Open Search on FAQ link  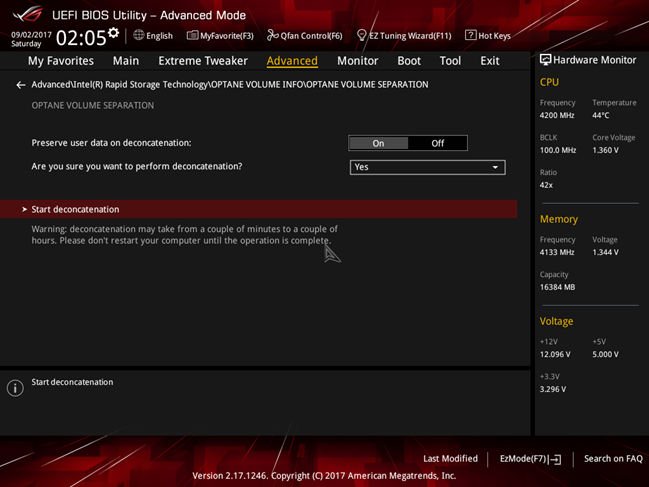(613, 458)
